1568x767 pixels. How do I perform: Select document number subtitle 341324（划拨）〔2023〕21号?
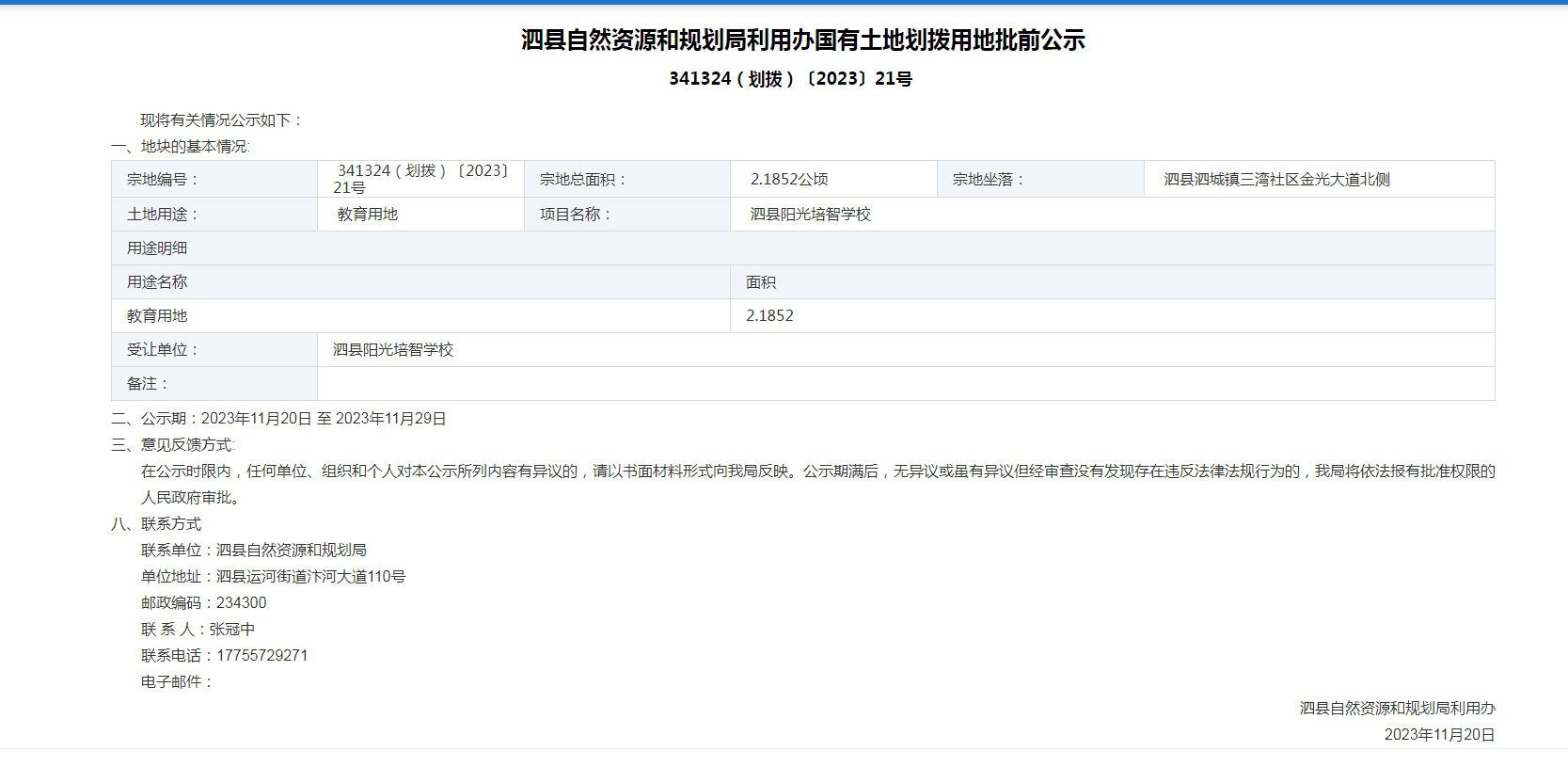pos(791,79)
